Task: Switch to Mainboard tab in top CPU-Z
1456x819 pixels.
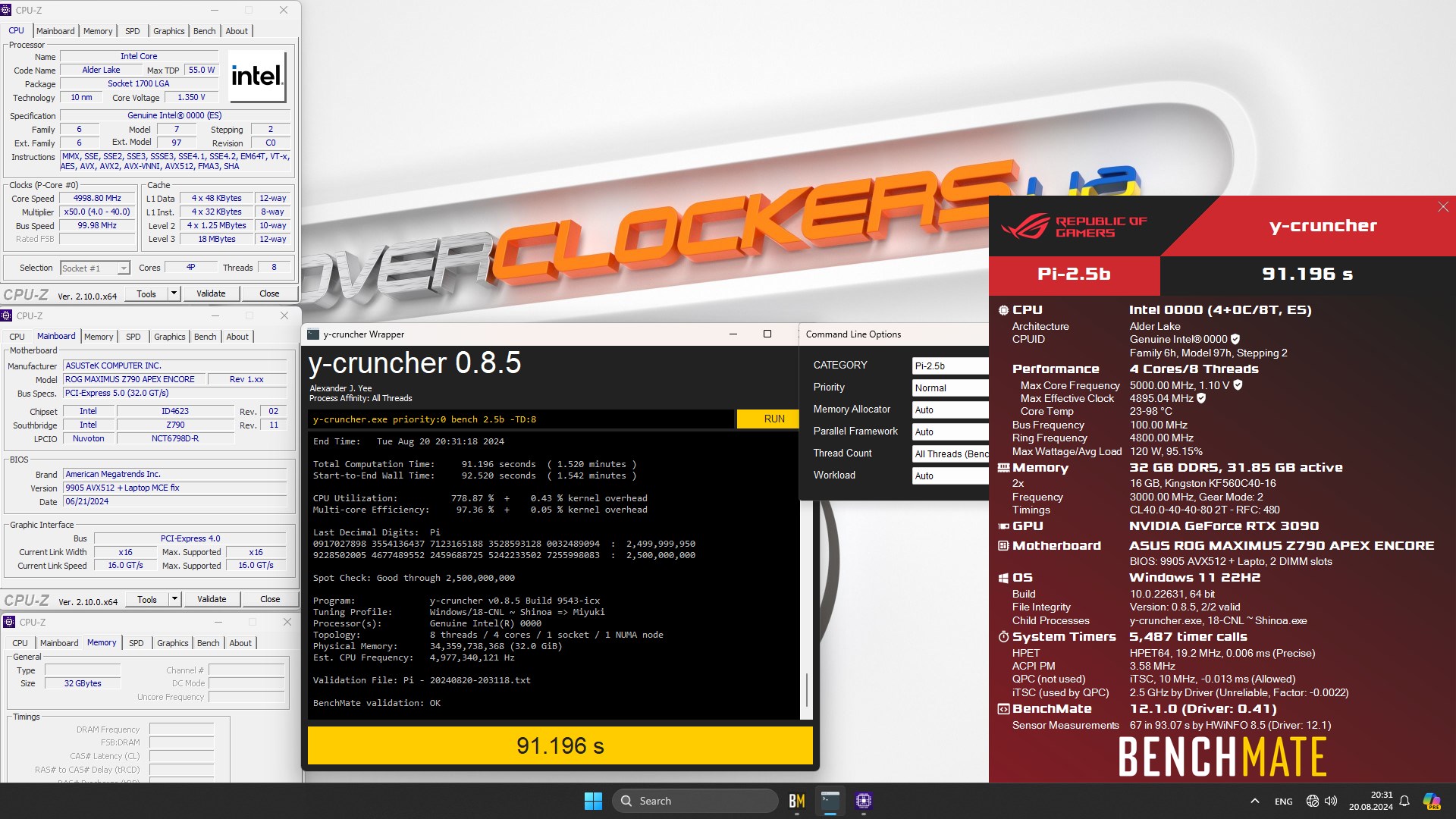Action: 55,31
